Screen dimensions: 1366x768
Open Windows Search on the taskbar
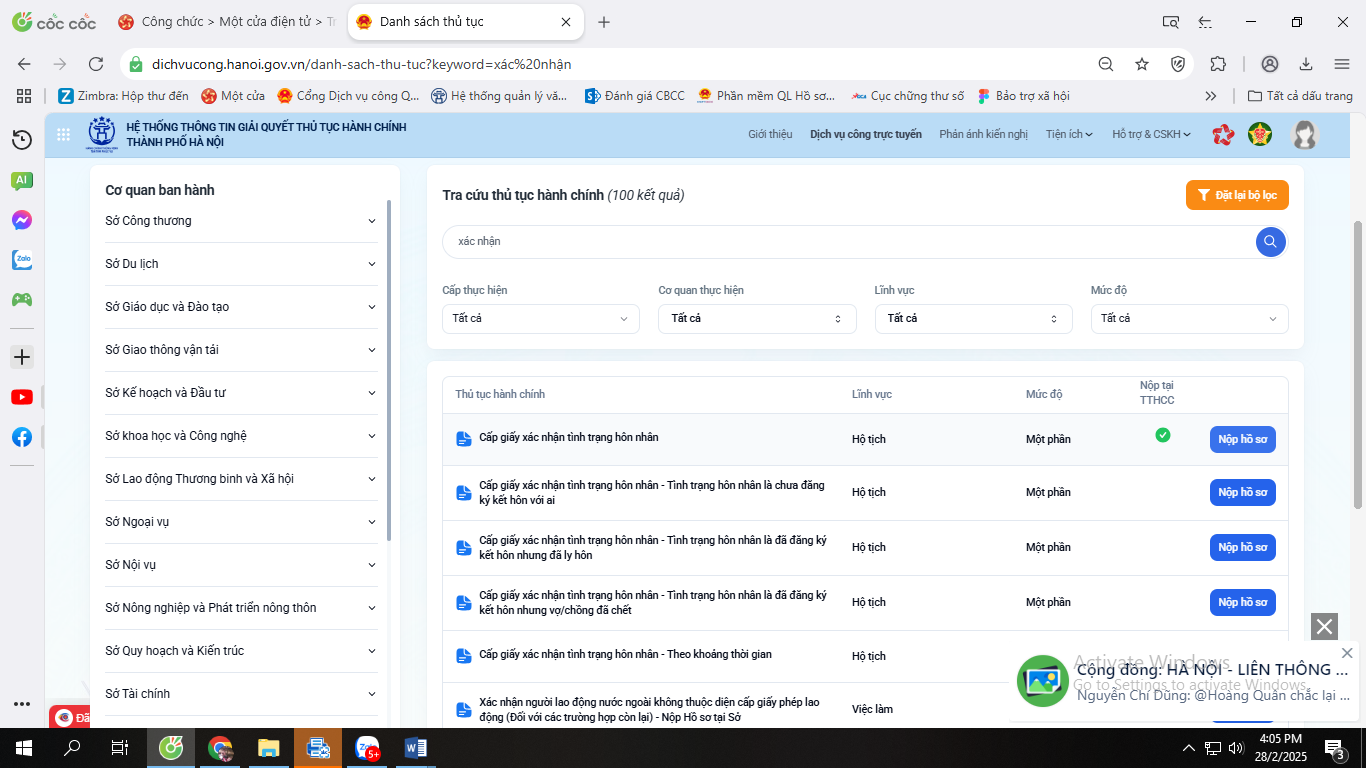[x=72, y=747]
